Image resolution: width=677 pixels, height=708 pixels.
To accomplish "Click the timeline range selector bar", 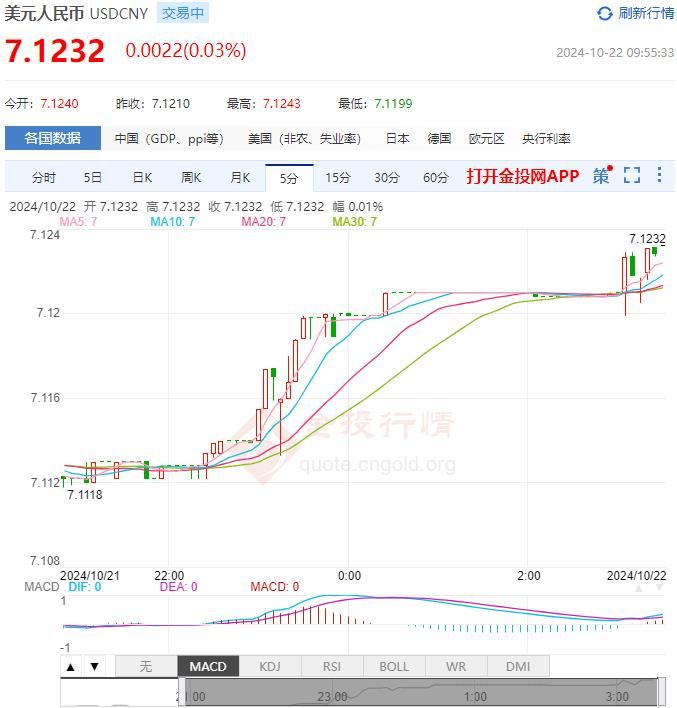I will (421, 692).
